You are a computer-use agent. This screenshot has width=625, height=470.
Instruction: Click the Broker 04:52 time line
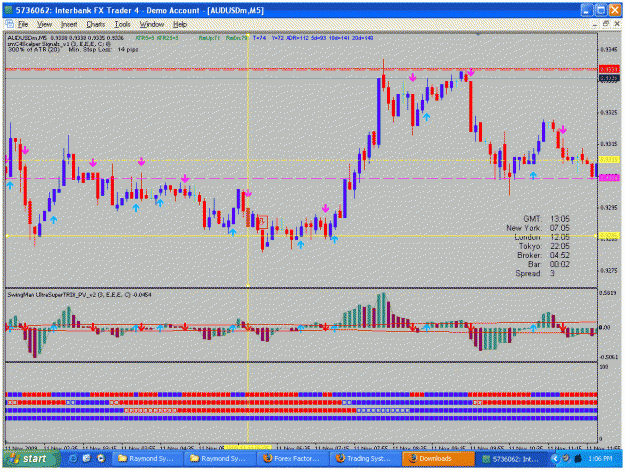(544, 255)
